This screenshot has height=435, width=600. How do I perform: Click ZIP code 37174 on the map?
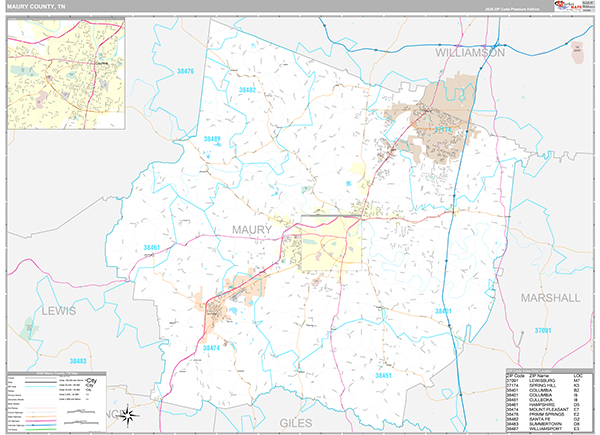443,130
